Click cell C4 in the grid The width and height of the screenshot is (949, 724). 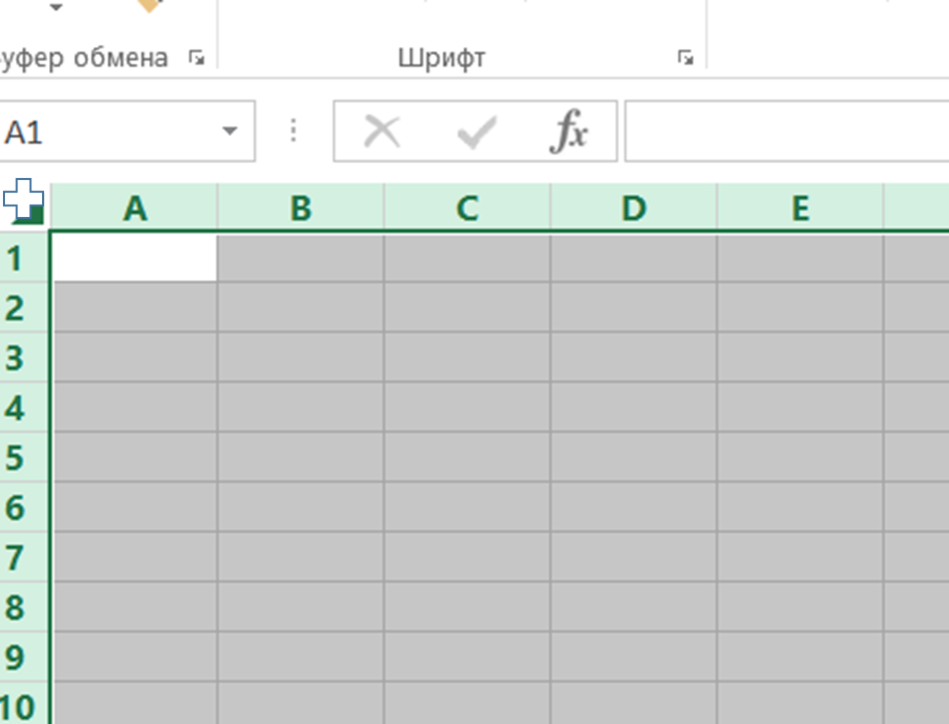[x=467, y=407]
